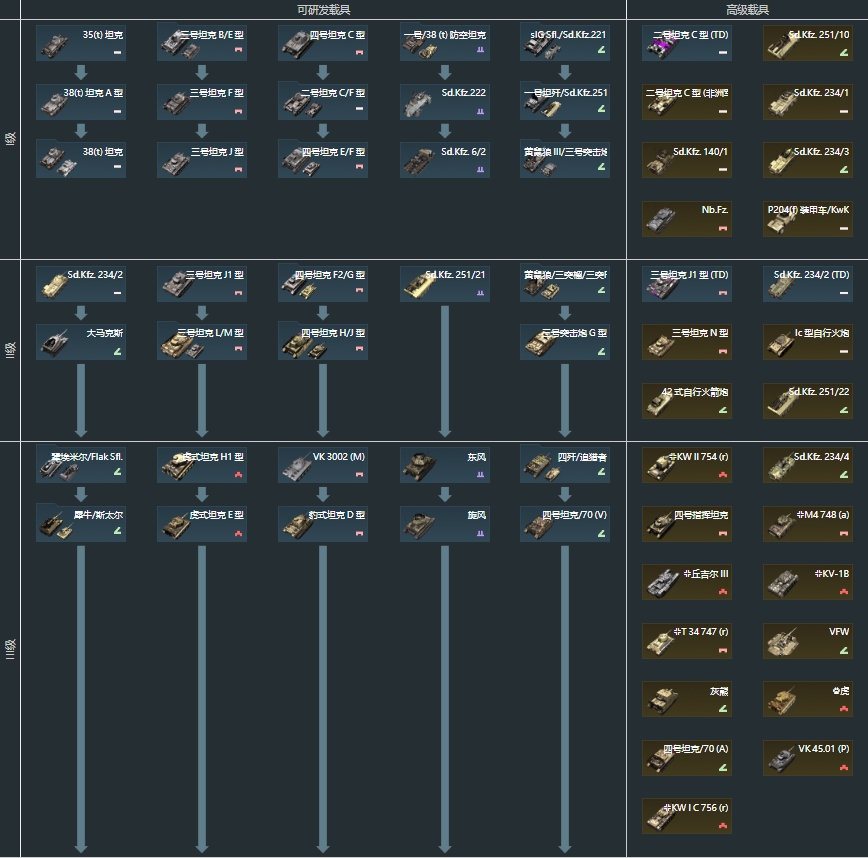Click the 豹式坦克 D 型 tank icon
Screen dimensions: 868x858
(296, 526)
